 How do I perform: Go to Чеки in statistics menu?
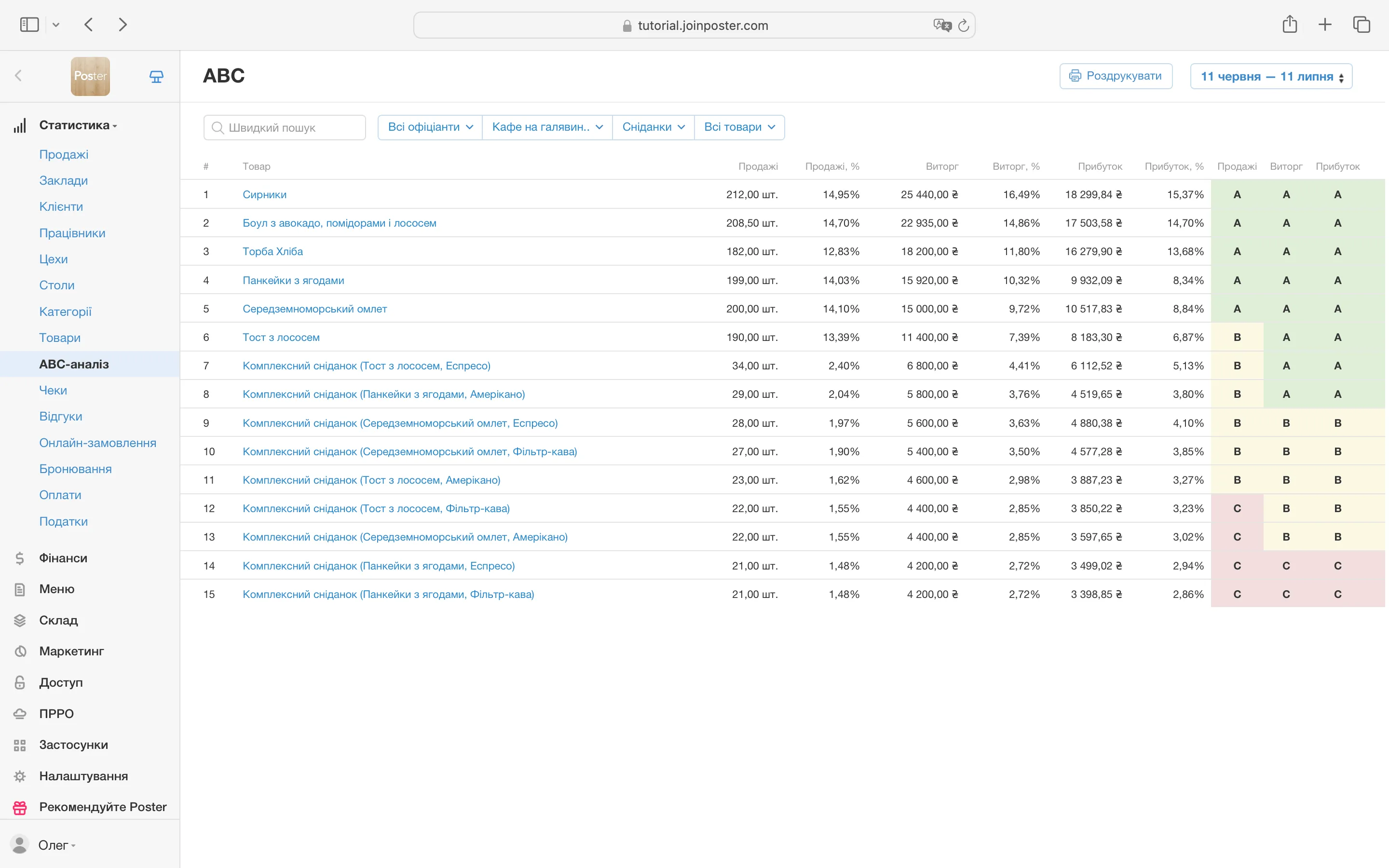tap(53, 391)
